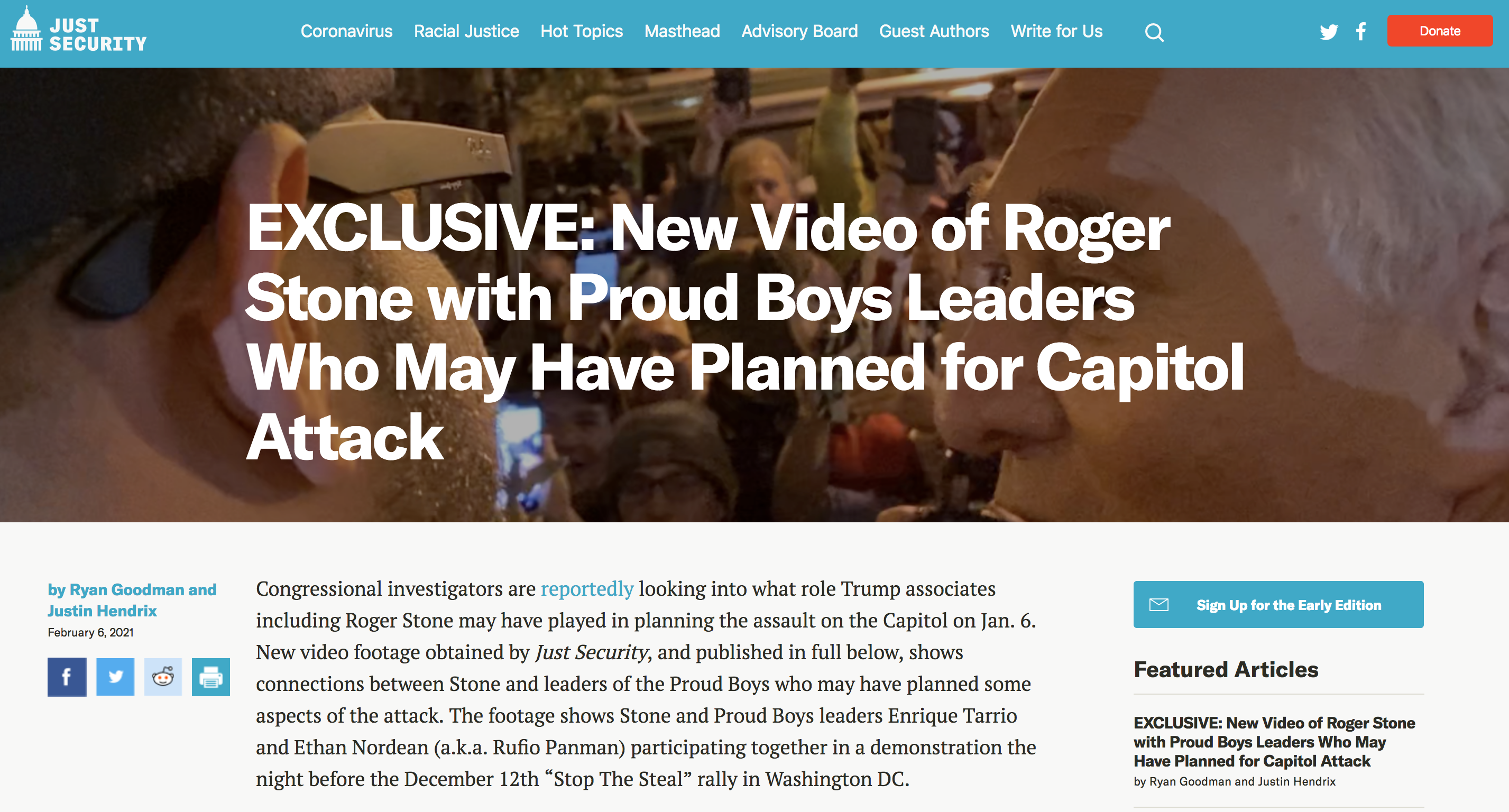This screenshot has height=812, width=1509.
Task: Share article on Facebook square icon
Action: pyautogui.click(x=67, y=677)
